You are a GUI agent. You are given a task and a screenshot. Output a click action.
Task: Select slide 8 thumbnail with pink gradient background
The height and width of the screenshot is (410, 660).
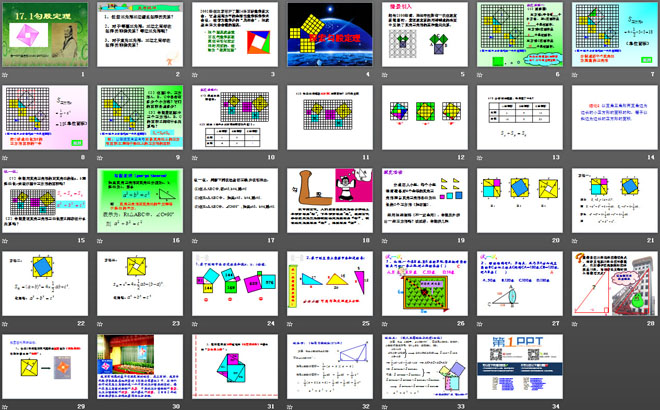pos(45,117)
